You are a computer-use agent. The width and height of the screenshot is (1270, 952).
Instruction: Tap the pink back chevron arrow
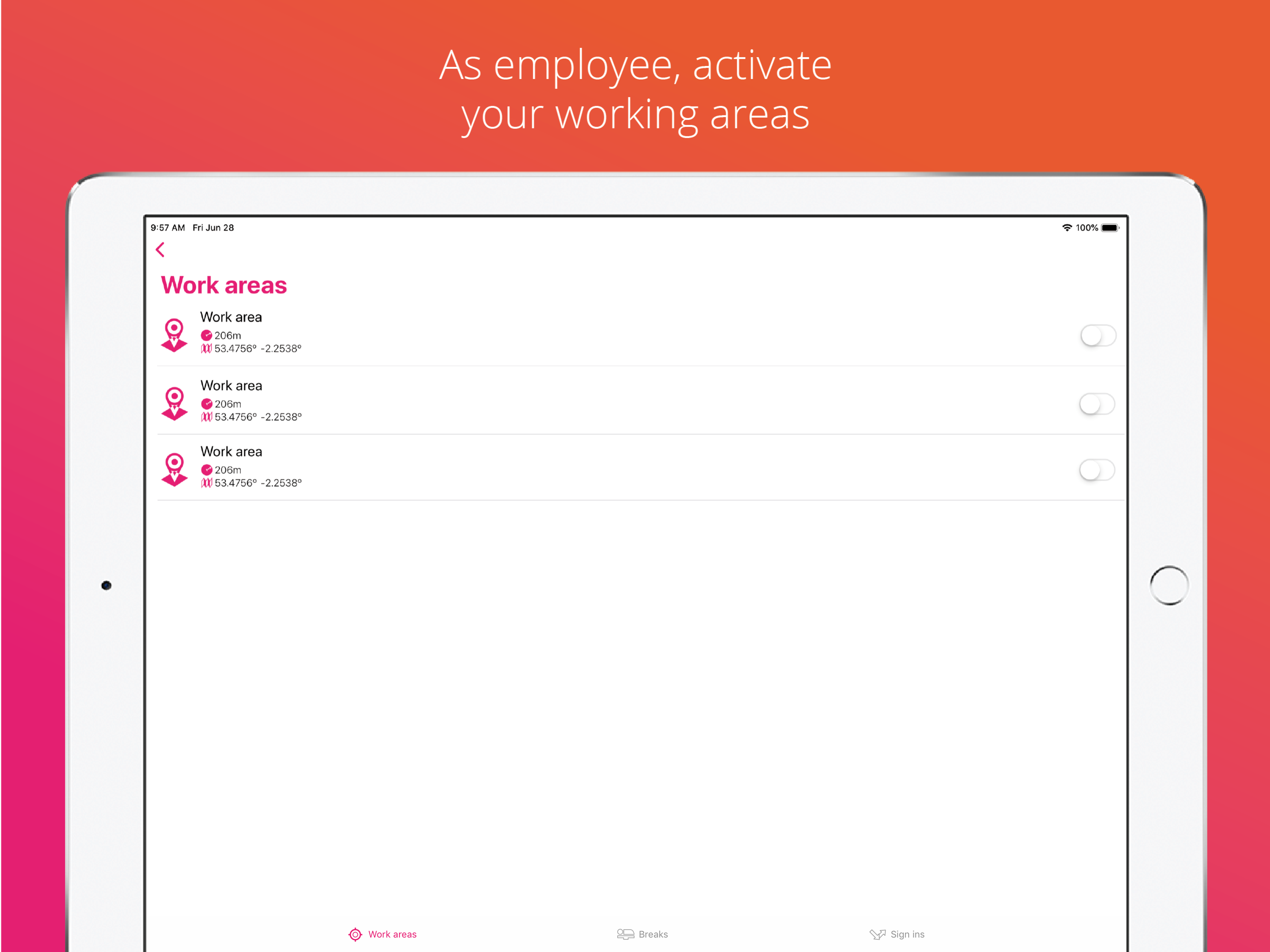pyautogui.click(x=160, y=250)
